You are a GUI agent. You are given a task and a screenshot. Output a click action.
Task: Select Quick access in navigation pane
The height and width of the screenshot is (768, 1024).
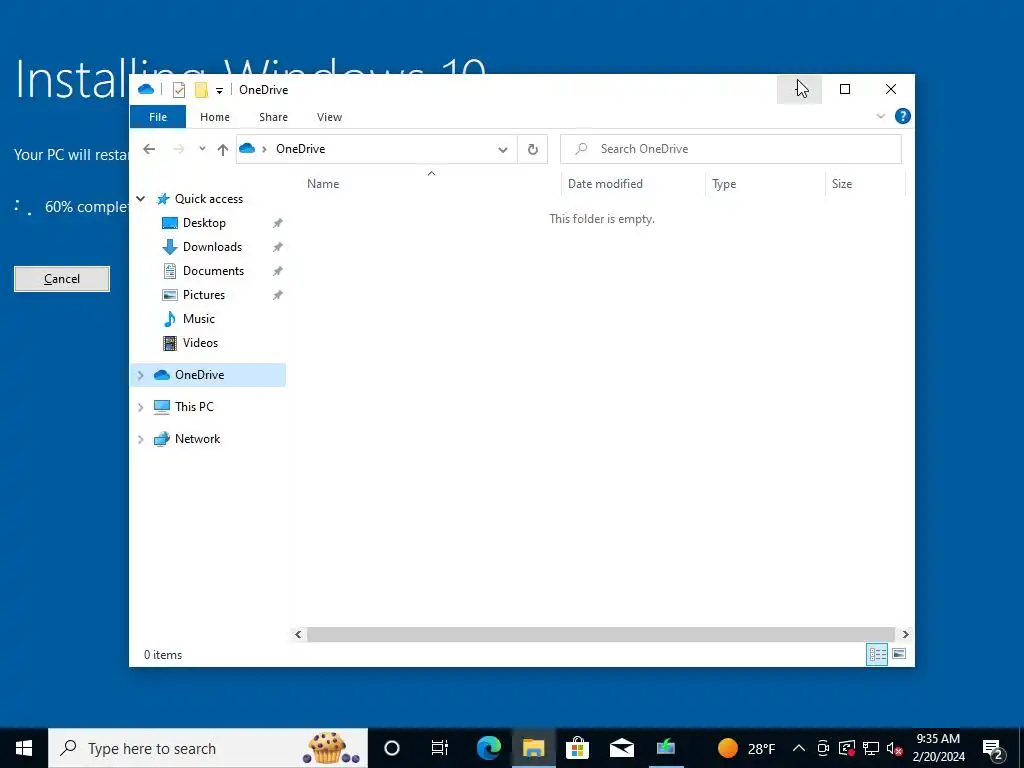point(209,199)
